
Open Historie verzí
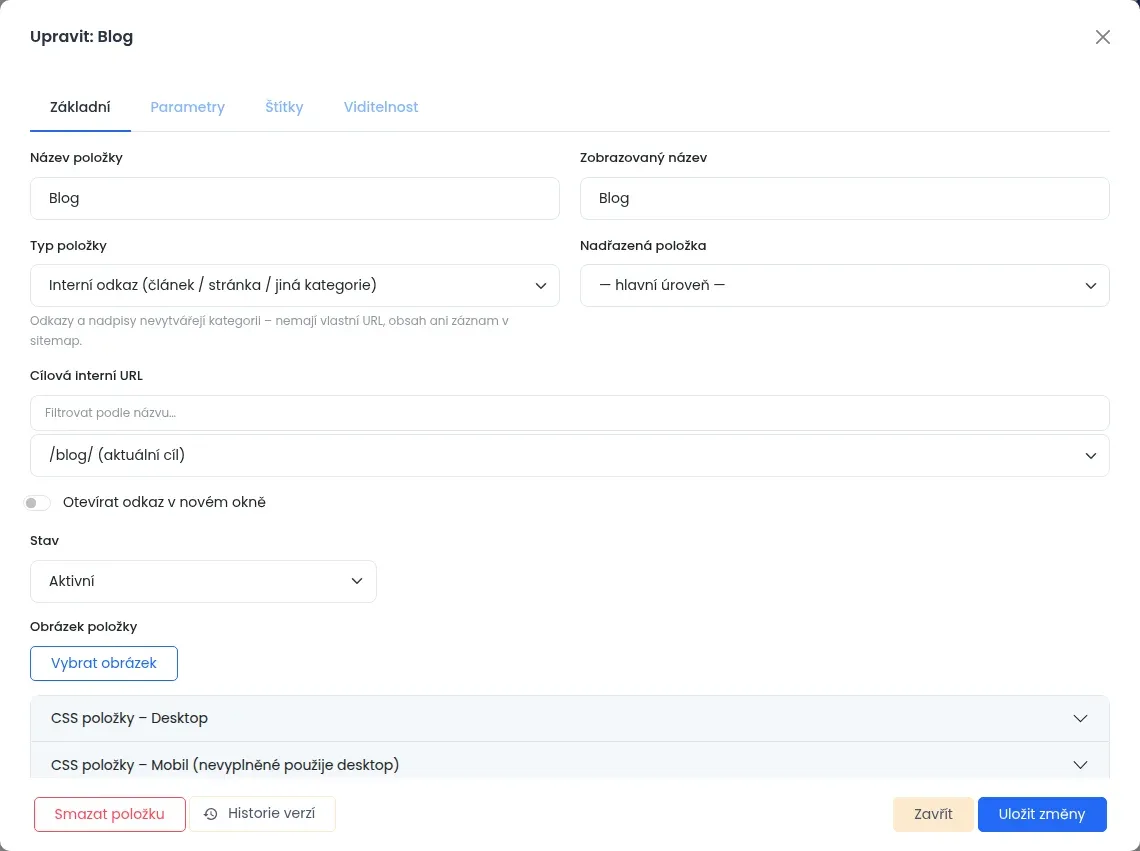coord(262,814)
